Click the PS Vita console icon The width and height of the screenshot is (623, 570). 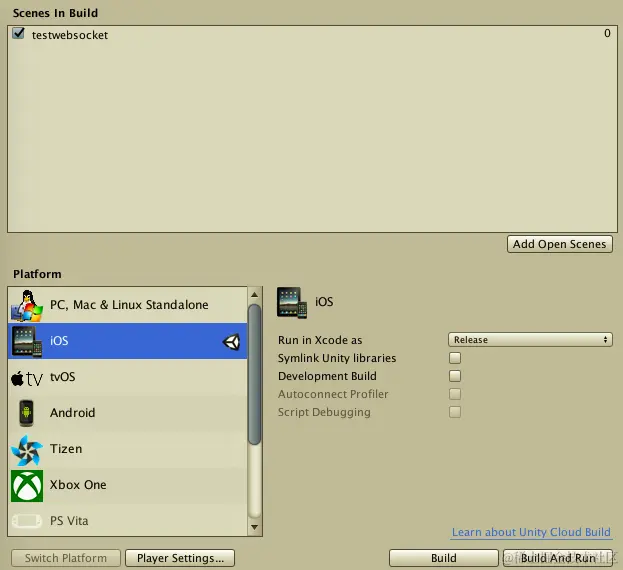point(27,521)
